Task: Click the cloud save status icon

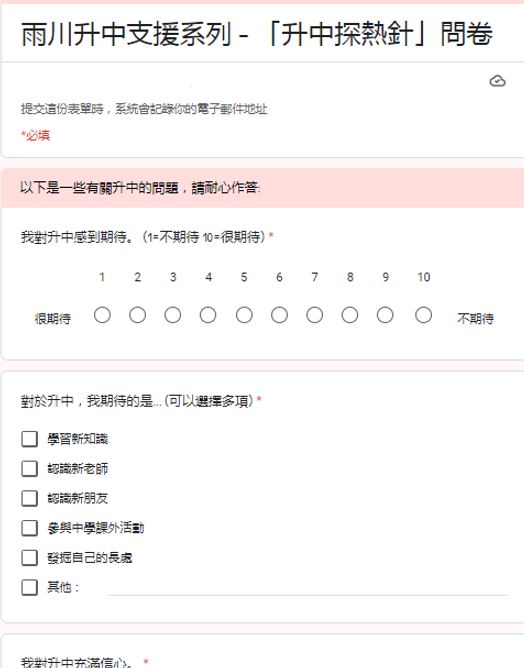Action: click(x=497, y=81)
